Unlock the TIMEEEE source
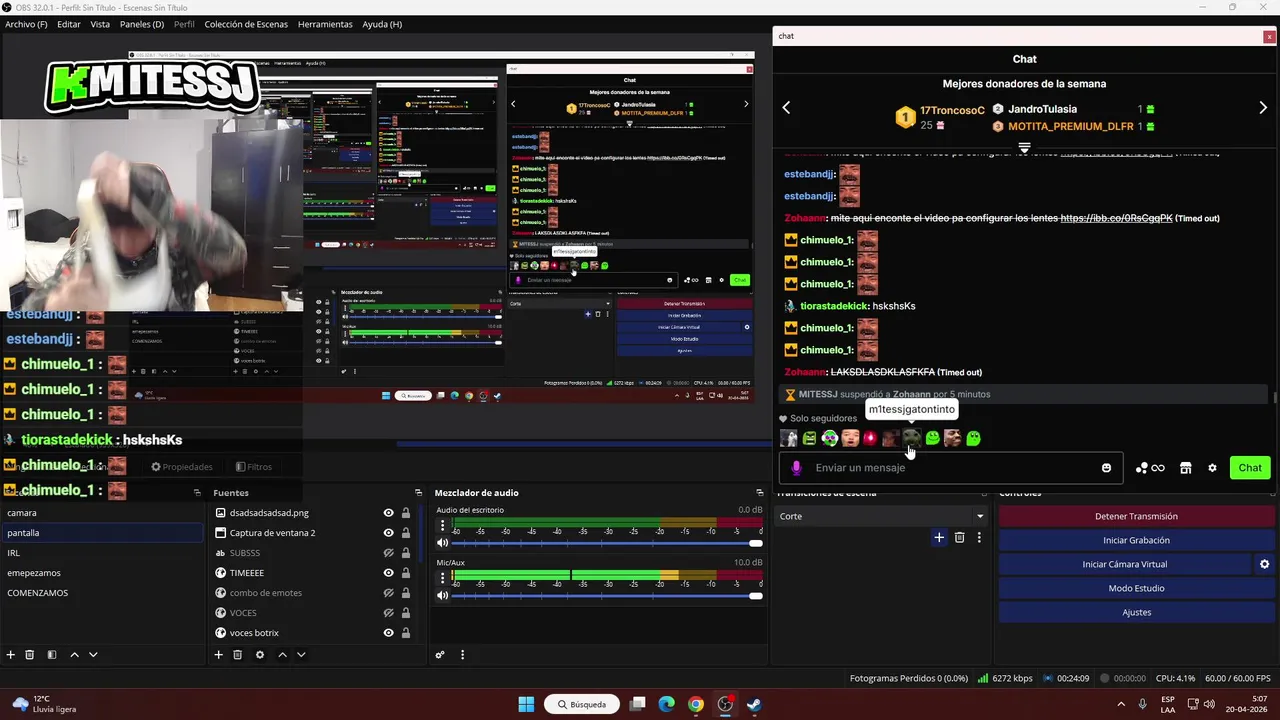 tap(405, 573)
